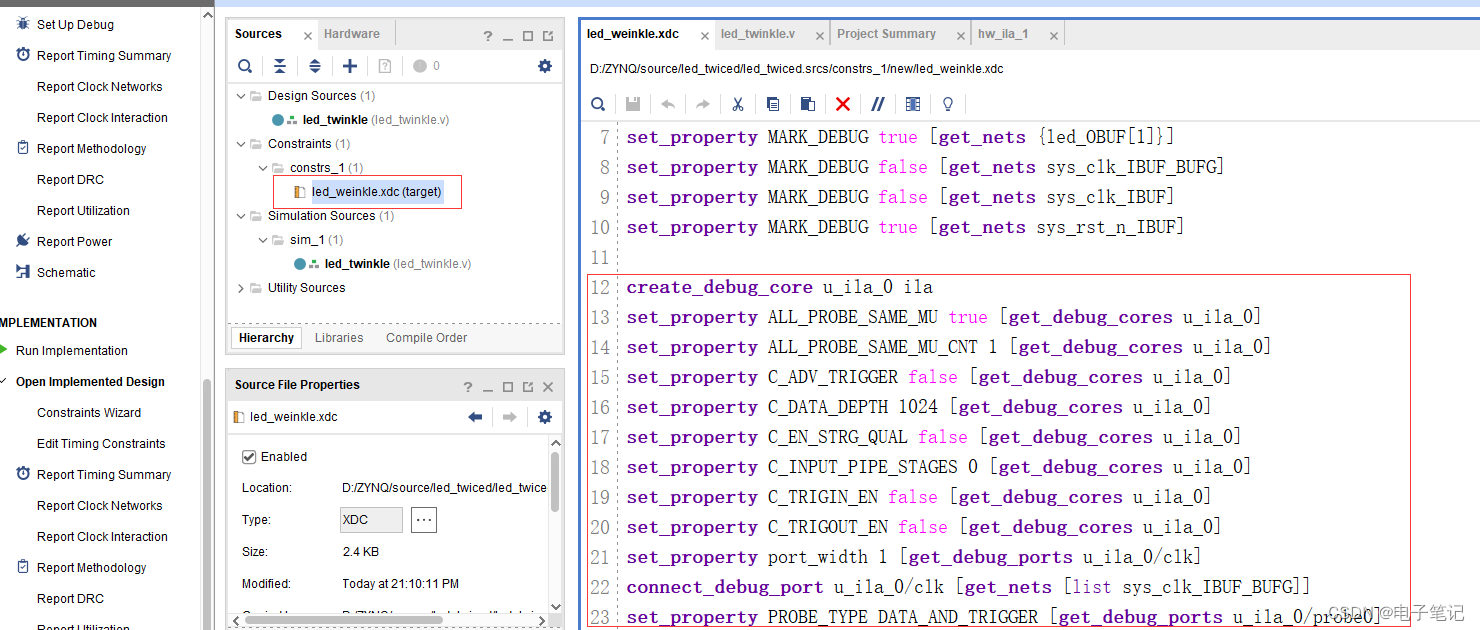Image resolution: width=1480 pixels, height=630 pixels.
Task: Copy selection in the editor toolbar
Action: pyautogui.click(x=773, y=104)
